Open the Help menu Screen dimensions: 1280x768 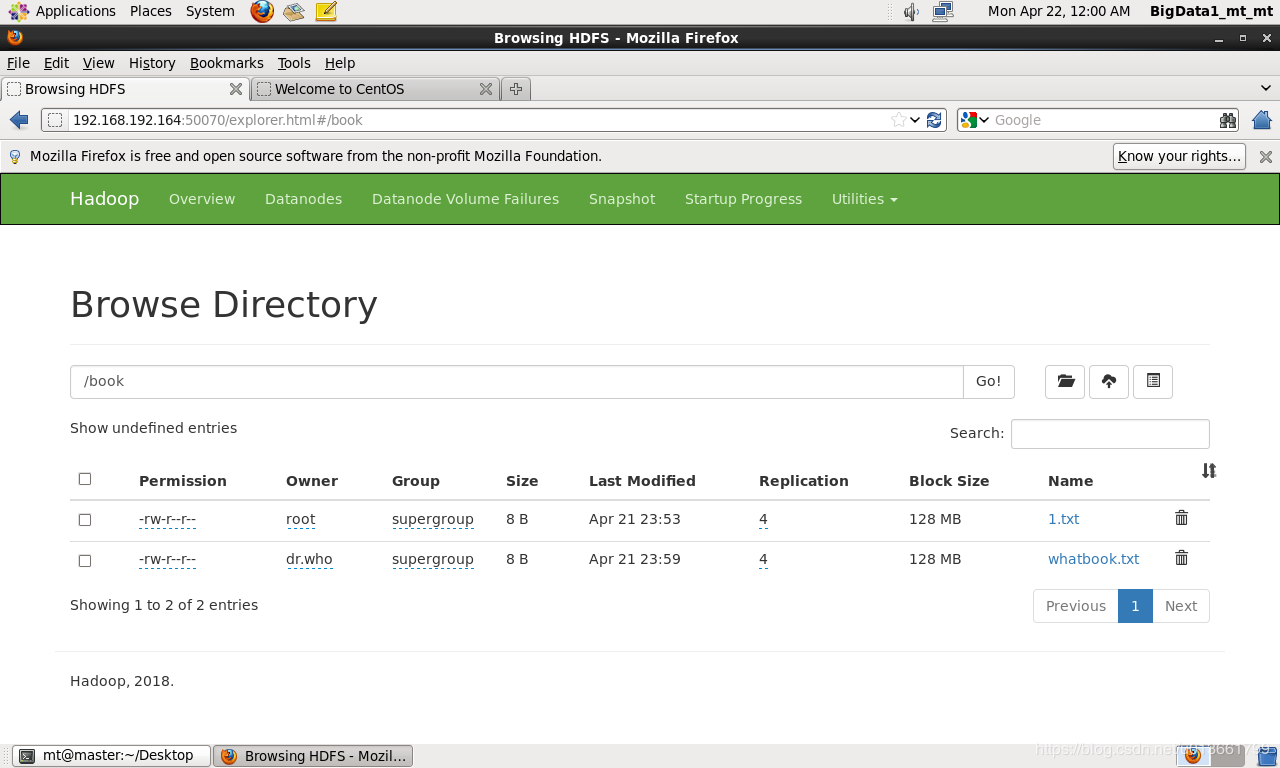[x=340, y=63]
